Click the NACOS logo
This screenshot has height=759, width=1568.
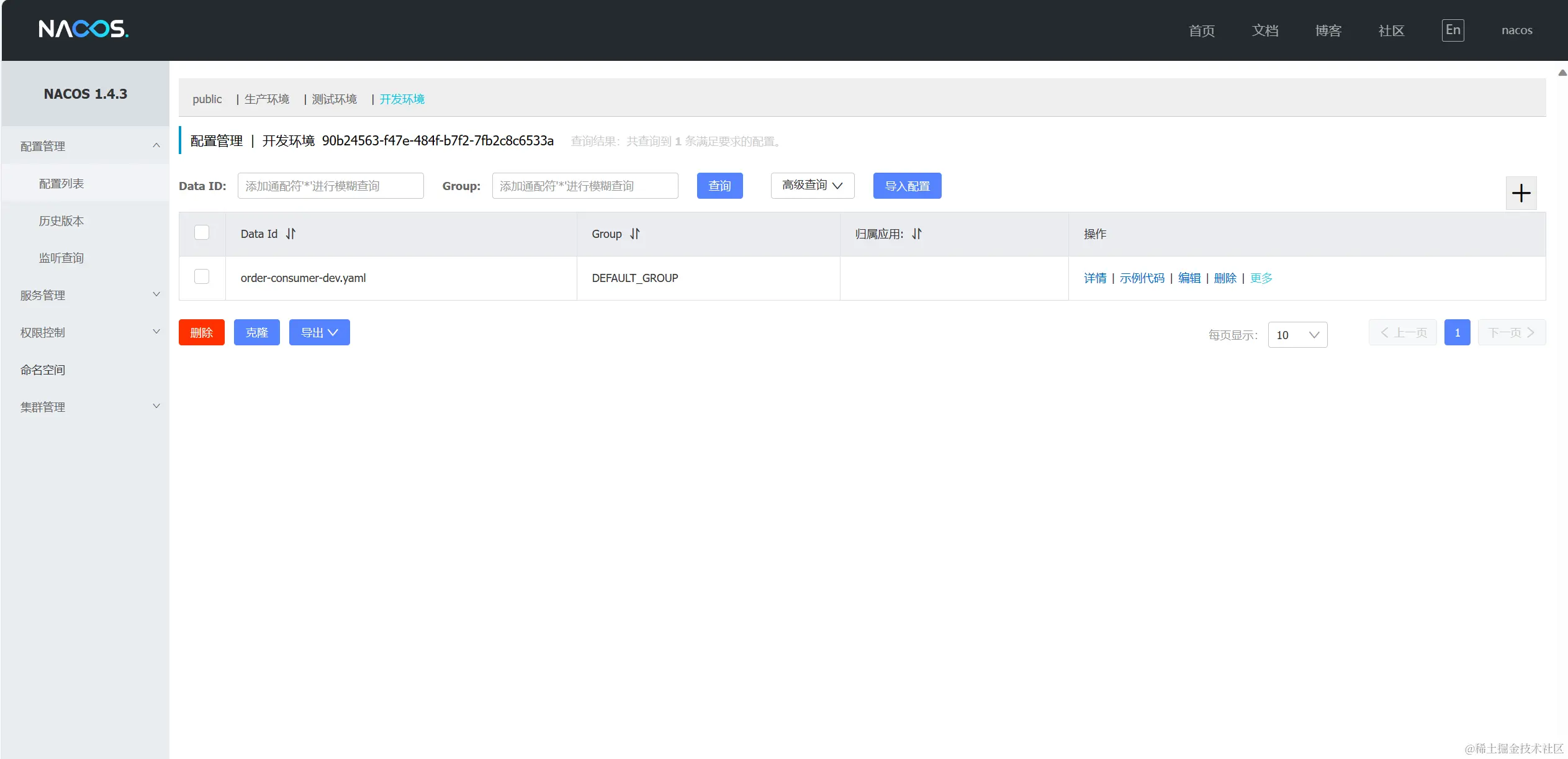point(84,29)
